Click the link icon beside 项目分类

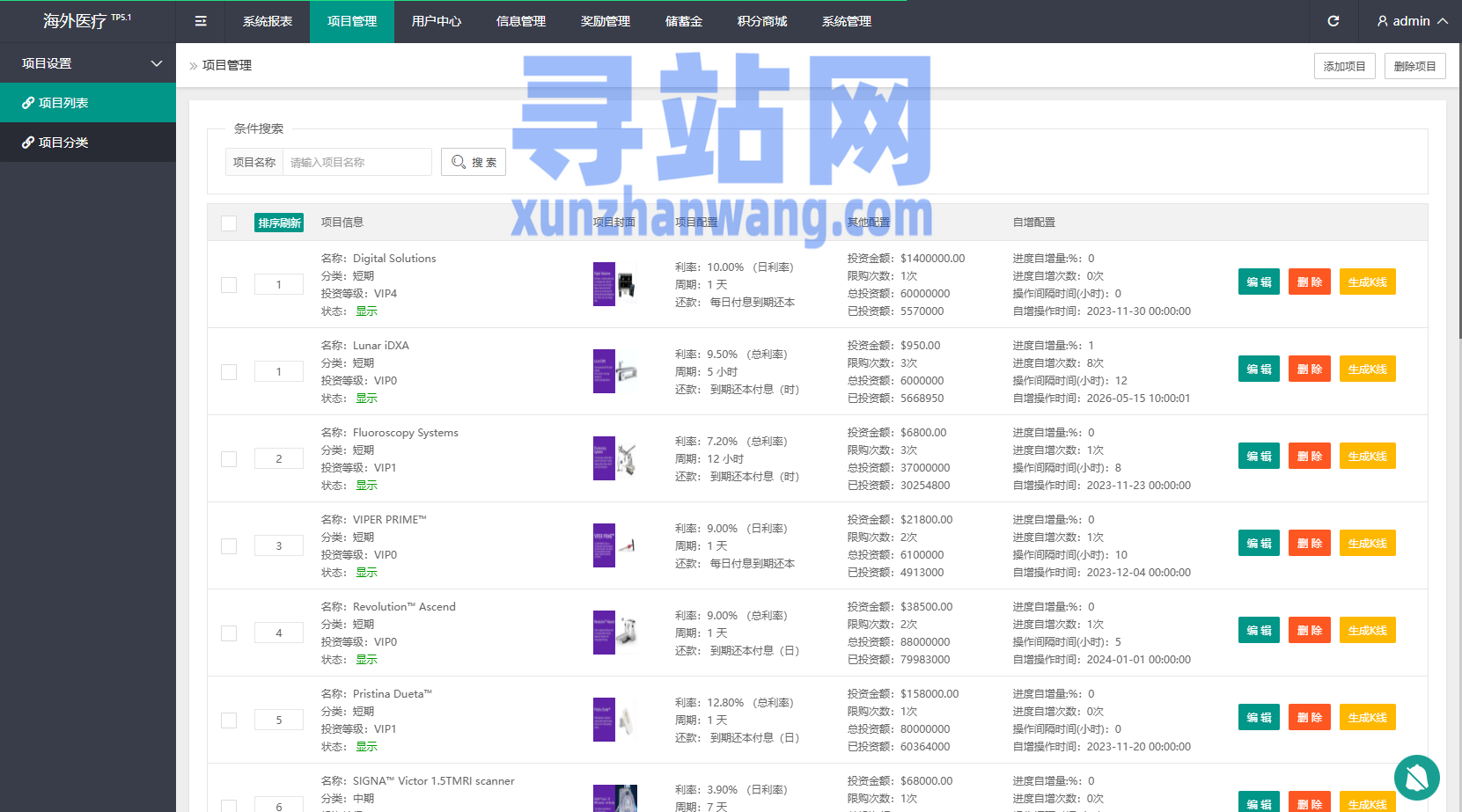[x=28, y=143]
